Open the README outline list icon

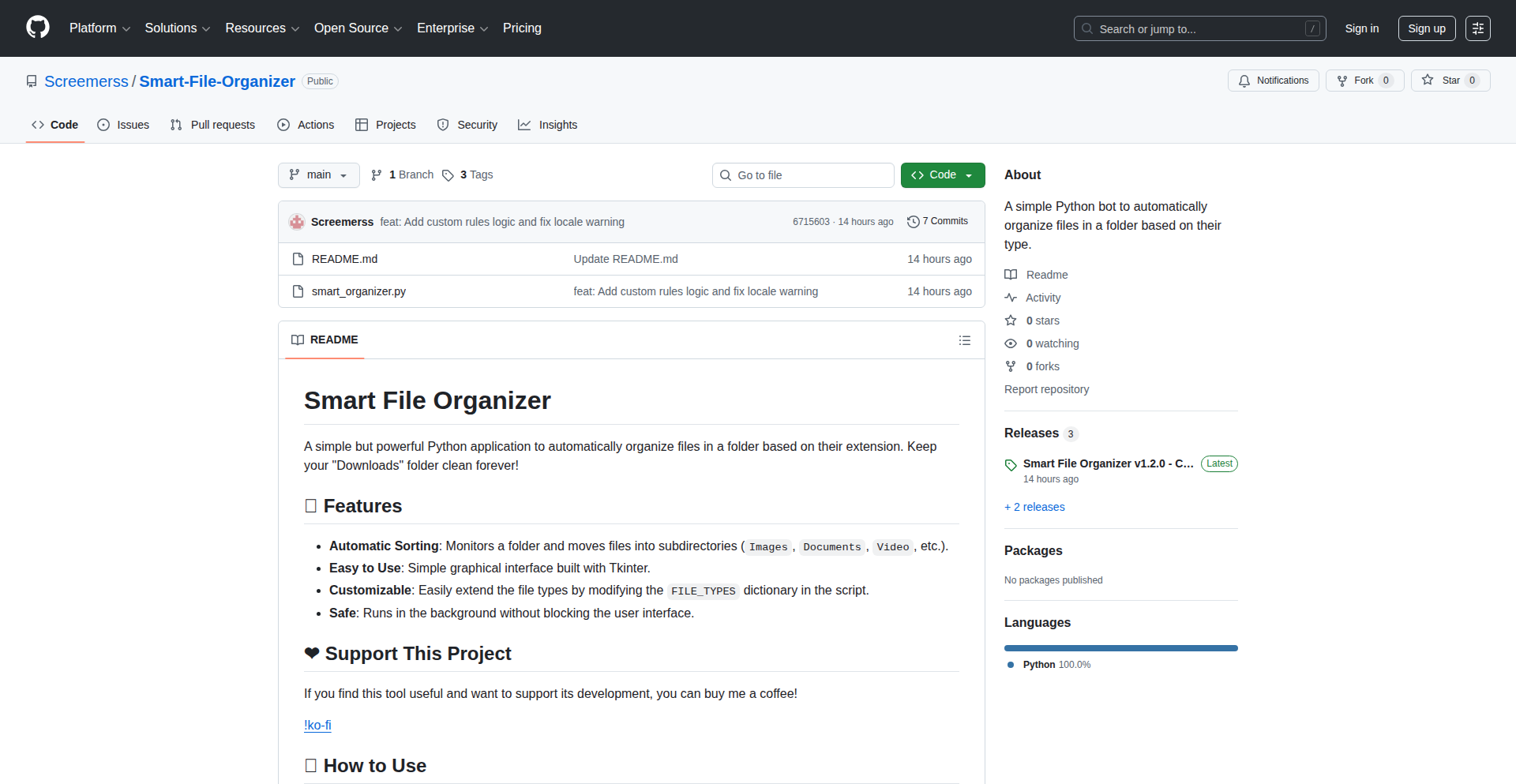[x=964, y=340]
